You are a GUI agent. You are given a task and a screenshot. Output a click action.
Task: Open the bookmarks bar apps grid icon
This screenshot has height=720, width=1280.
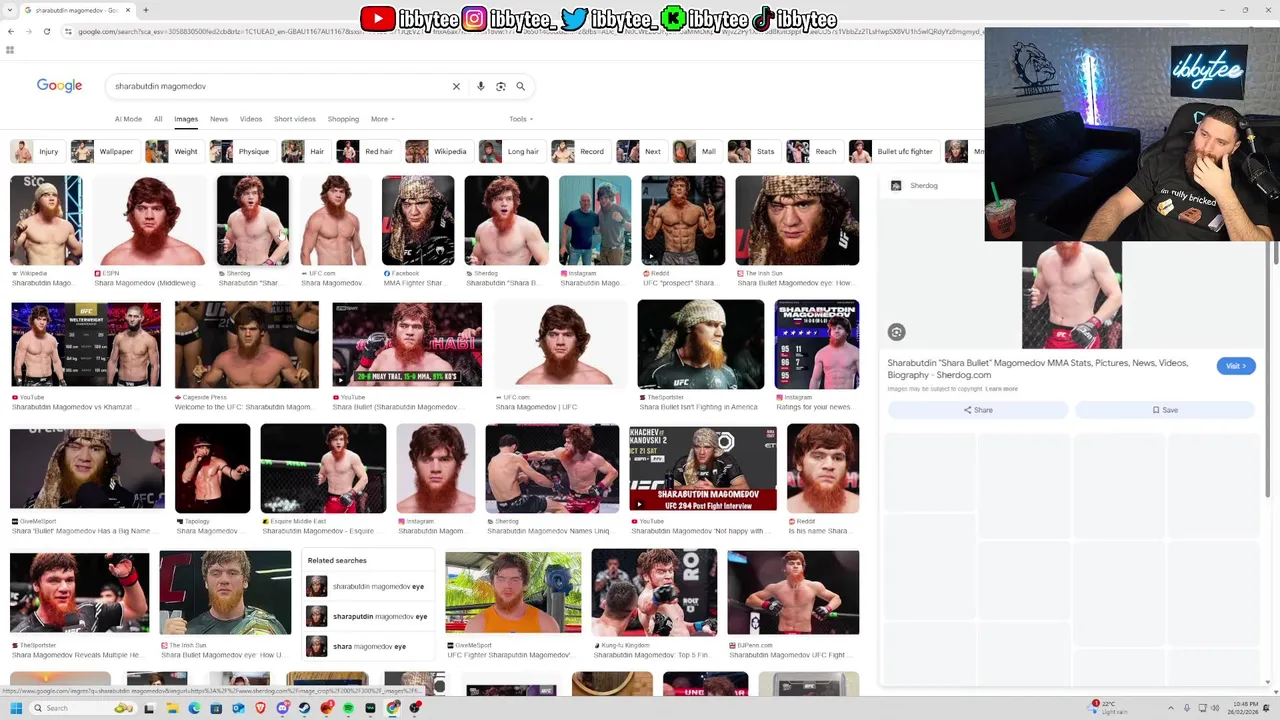10,50
